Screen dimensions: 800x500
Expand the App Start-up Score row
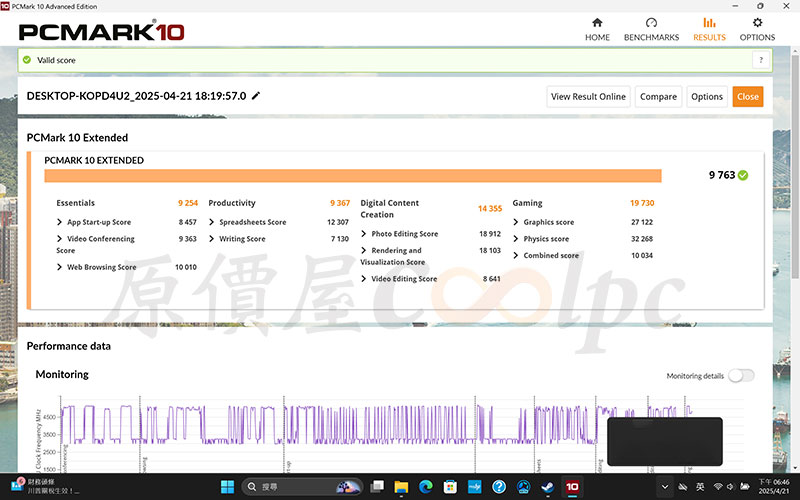tap(98, 222)
